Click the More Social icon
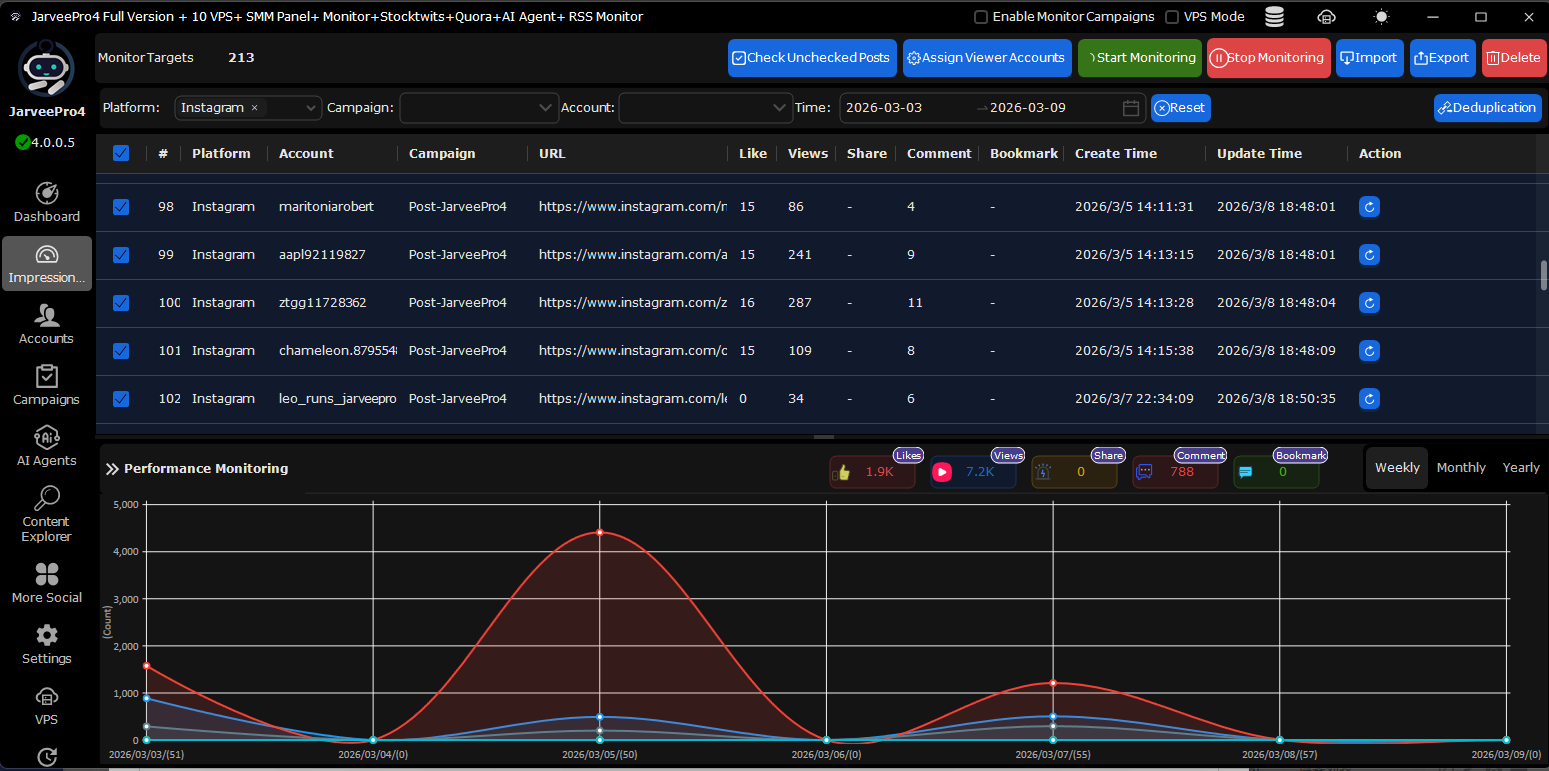 point(46,574)
